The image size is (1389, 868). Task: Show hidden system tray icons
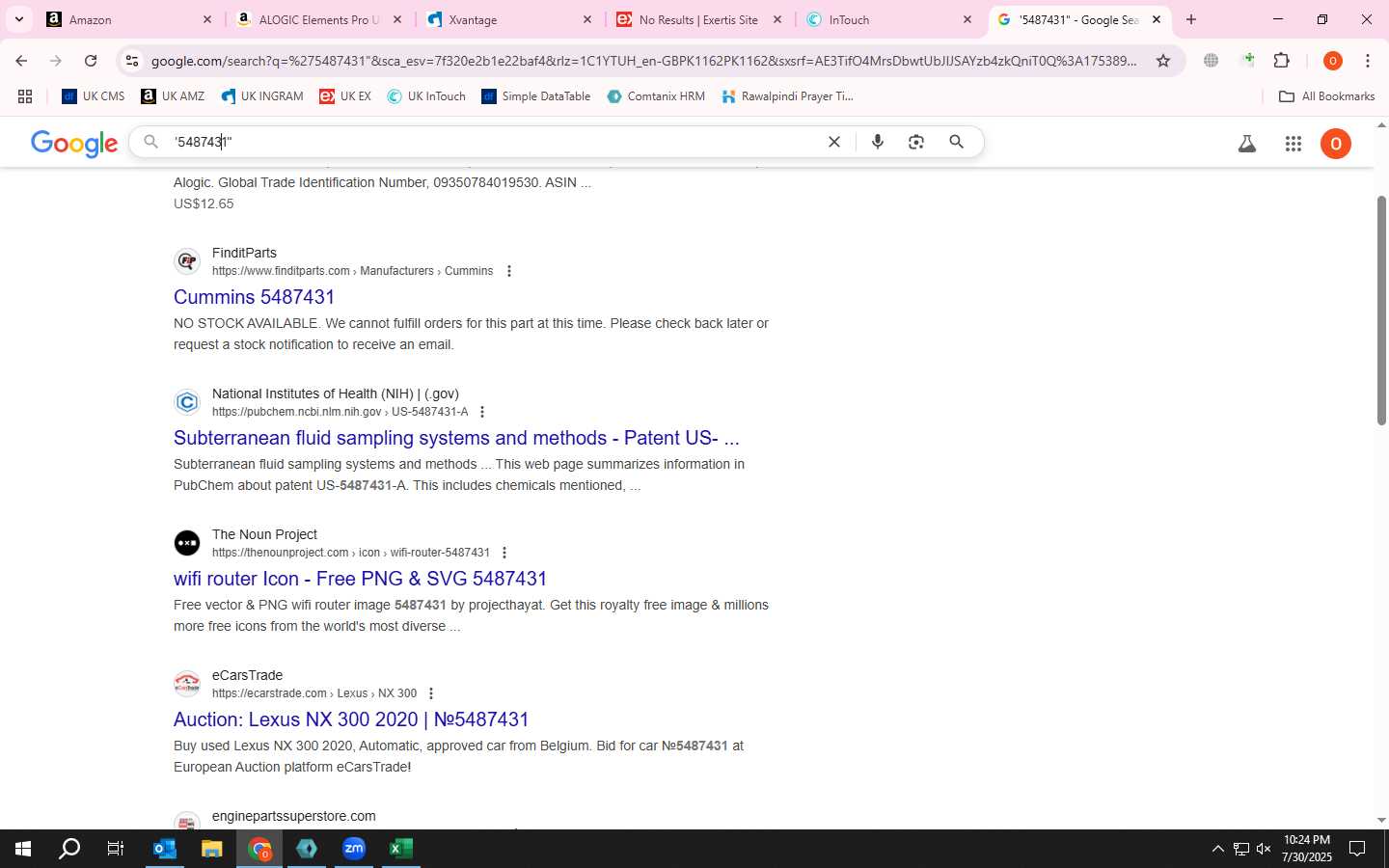(x=1217, y=849)
